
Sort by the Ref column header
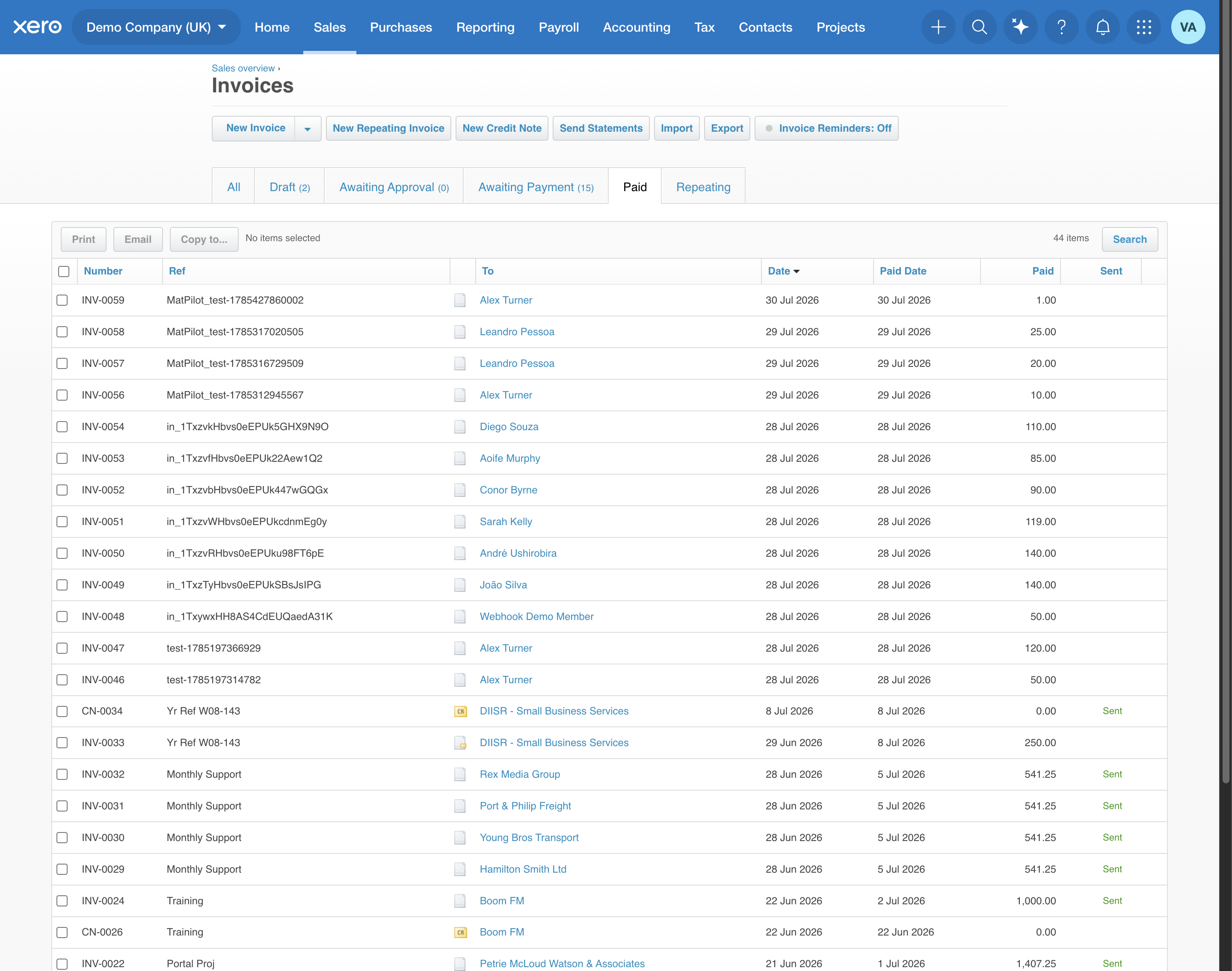pos(177,271)
